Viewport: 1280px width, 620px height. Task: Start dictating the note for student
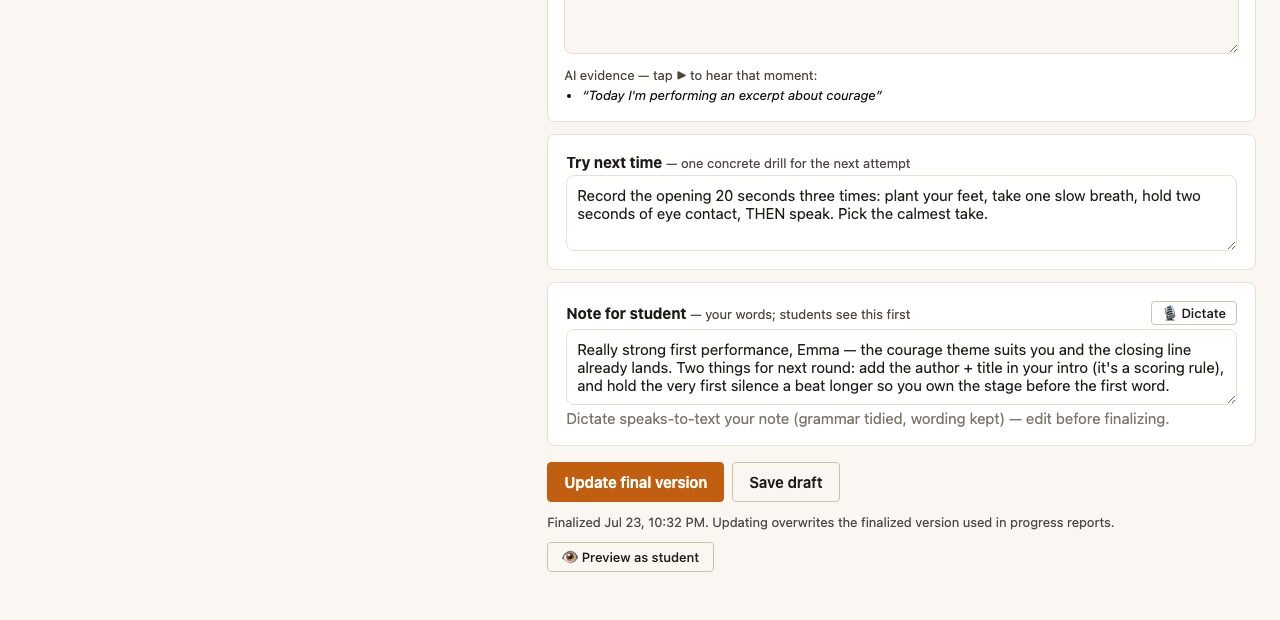pyautogui.click(x=1194, y=313)
